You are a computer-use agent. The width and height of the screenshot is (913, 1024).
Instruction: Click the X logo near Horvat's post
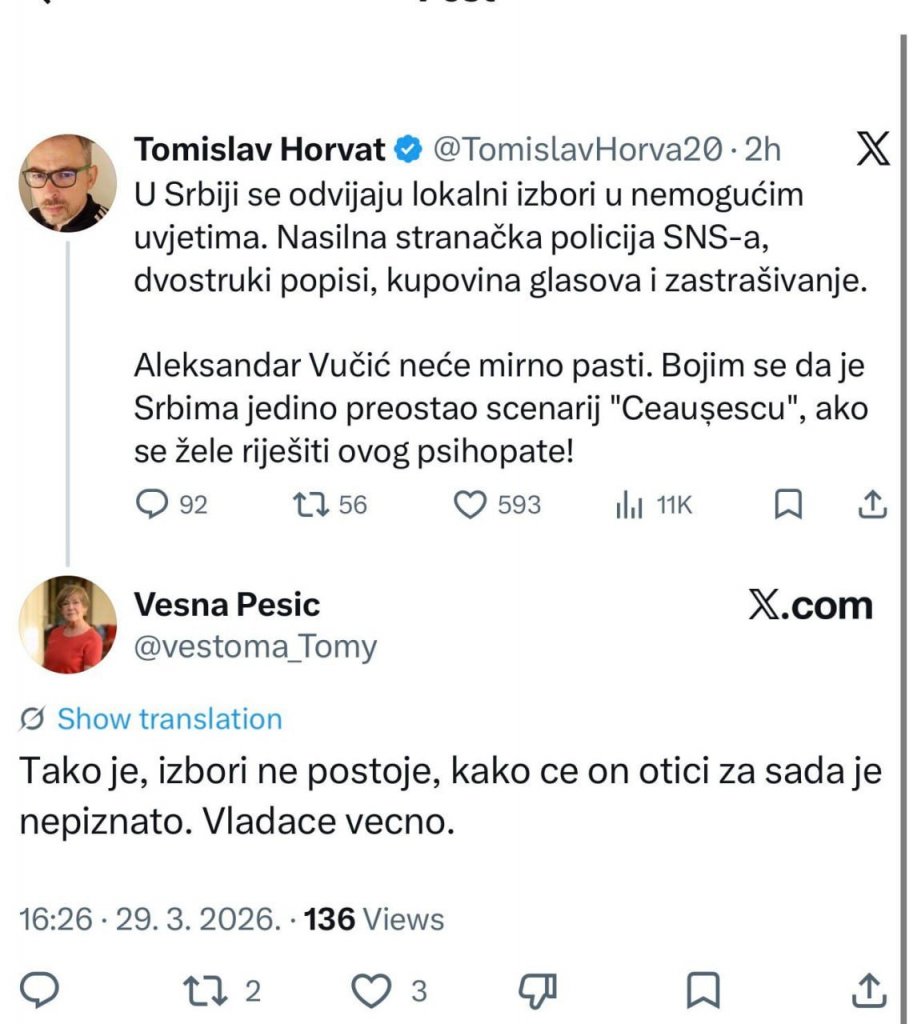click(x=874, y=149)
